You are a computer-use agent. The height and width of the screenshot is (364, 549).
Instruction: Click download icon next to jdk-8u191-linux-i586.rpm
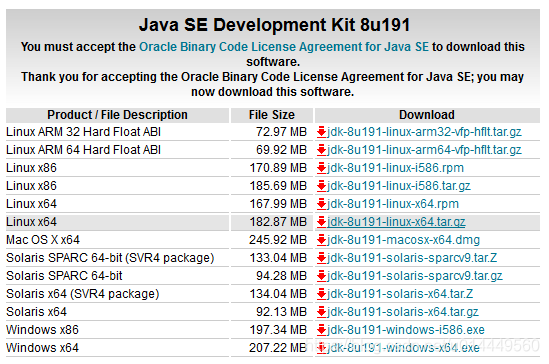coord(321,168)
